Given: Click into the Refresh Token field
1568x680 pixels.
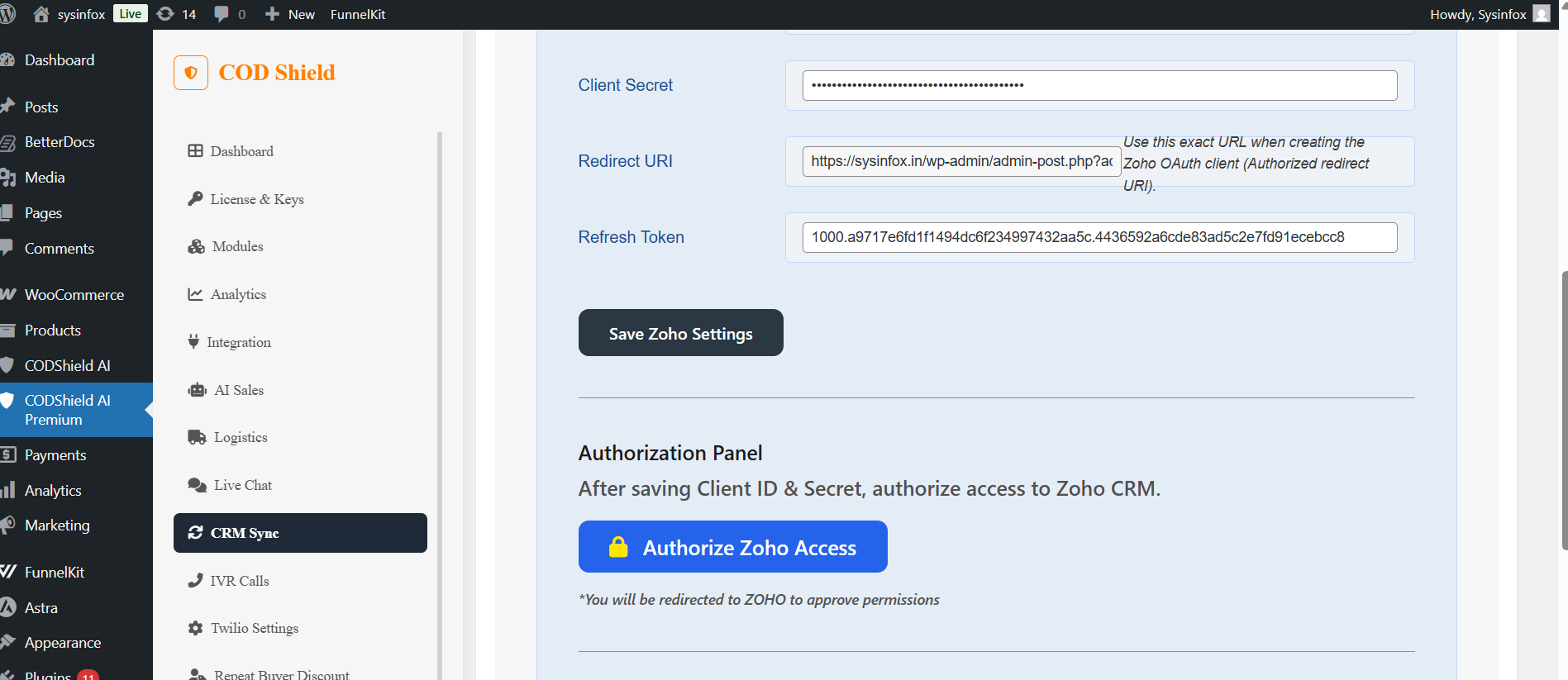Looking at the screenshot, I should (x=1099, y=237).
